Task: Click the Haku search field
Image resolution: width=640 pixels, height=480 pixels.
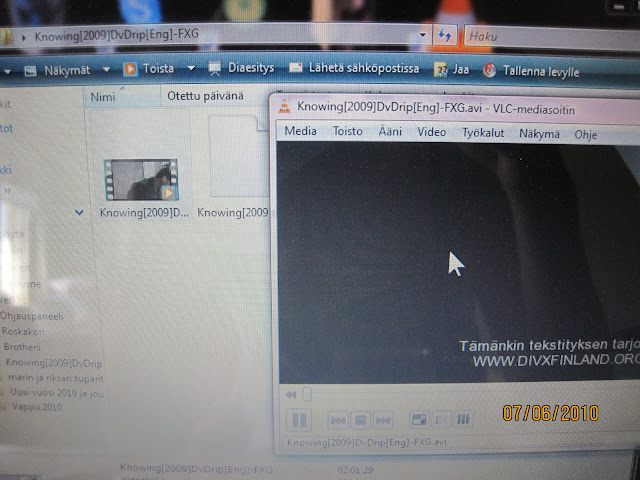Action: click(552, 37)
